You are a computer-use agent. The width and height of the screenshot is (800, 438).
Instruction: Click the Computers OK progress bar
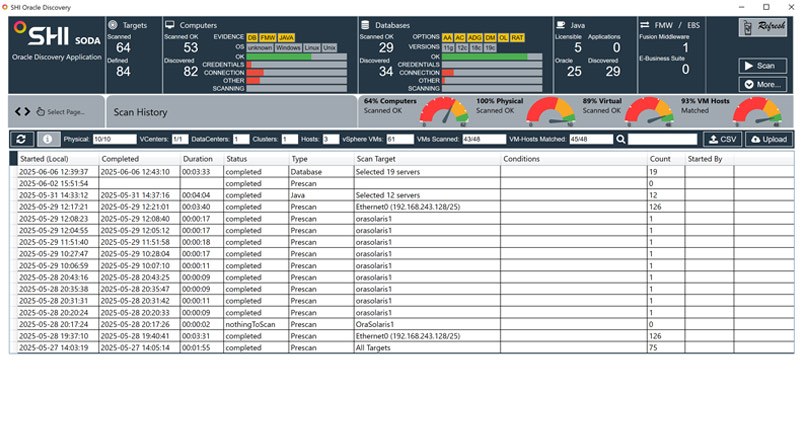296,57
